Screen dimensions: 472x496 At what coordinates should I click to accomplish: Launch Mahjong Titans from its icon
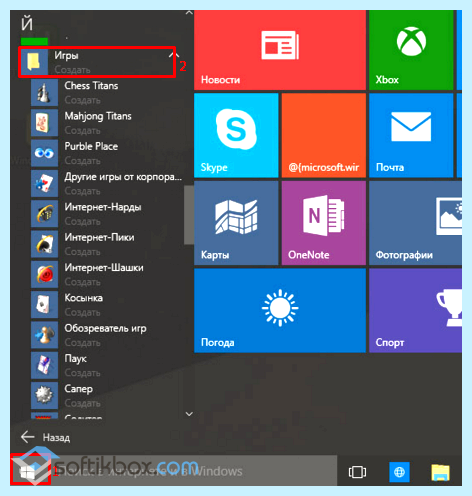click(x=44, y=123)
